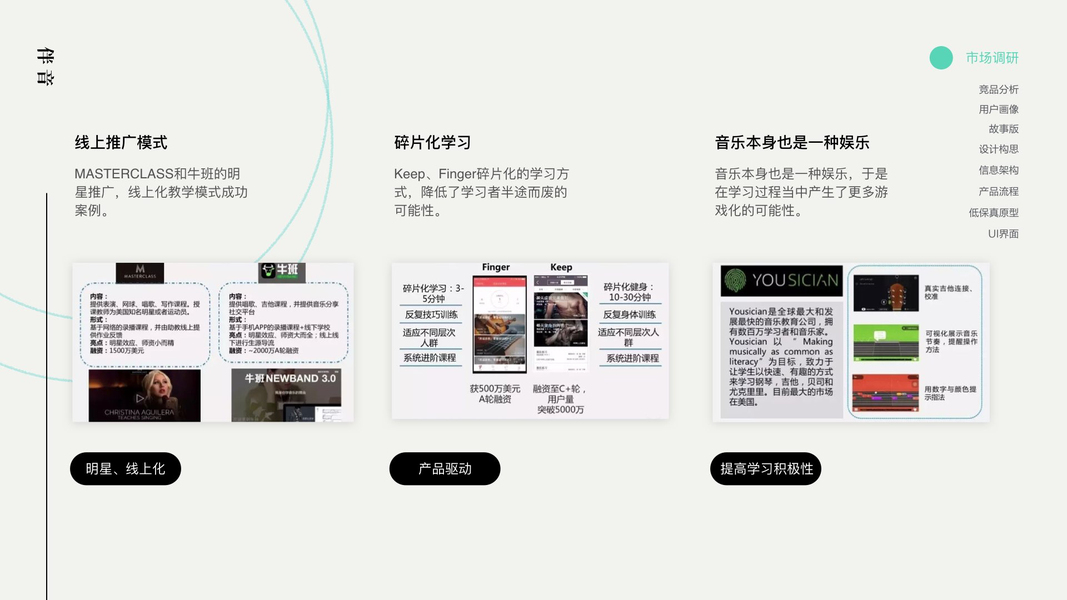Click the 提高学习积极性 pill button
Screen dimensions: 1067x600
coord(766,469)
